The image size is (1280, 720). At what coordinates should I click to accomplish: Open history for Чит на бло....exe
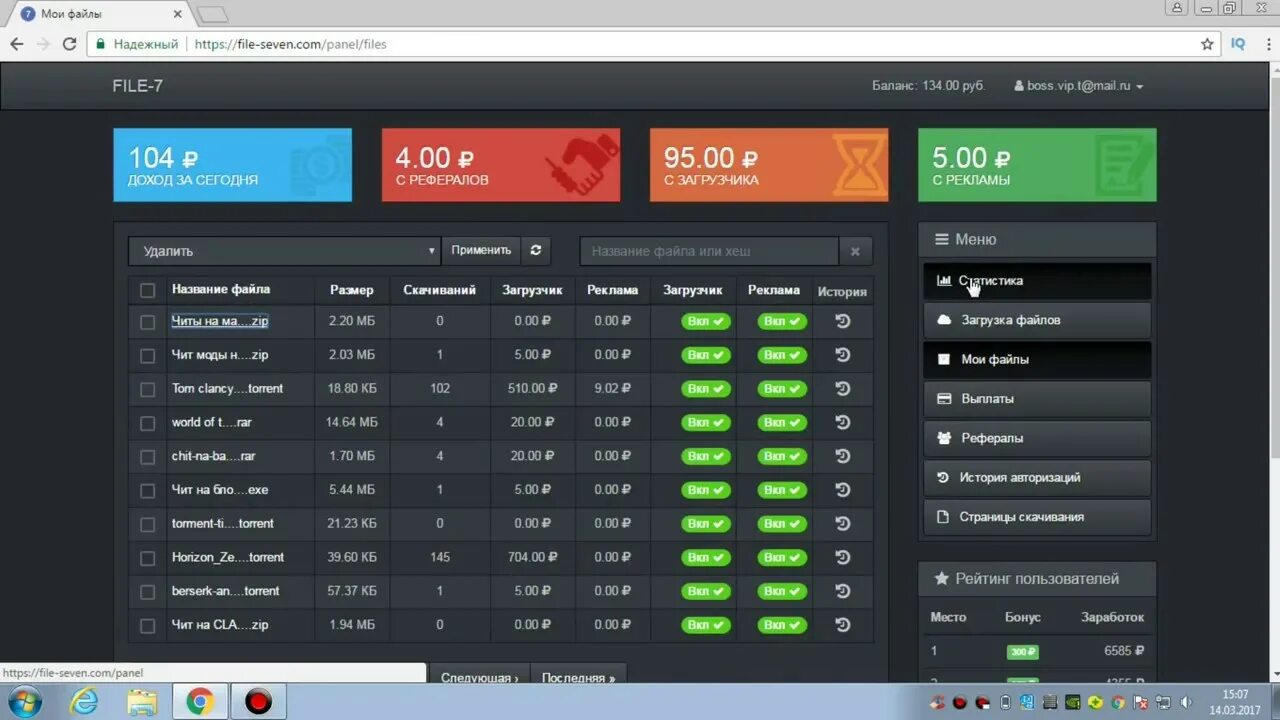click(842, 490)
